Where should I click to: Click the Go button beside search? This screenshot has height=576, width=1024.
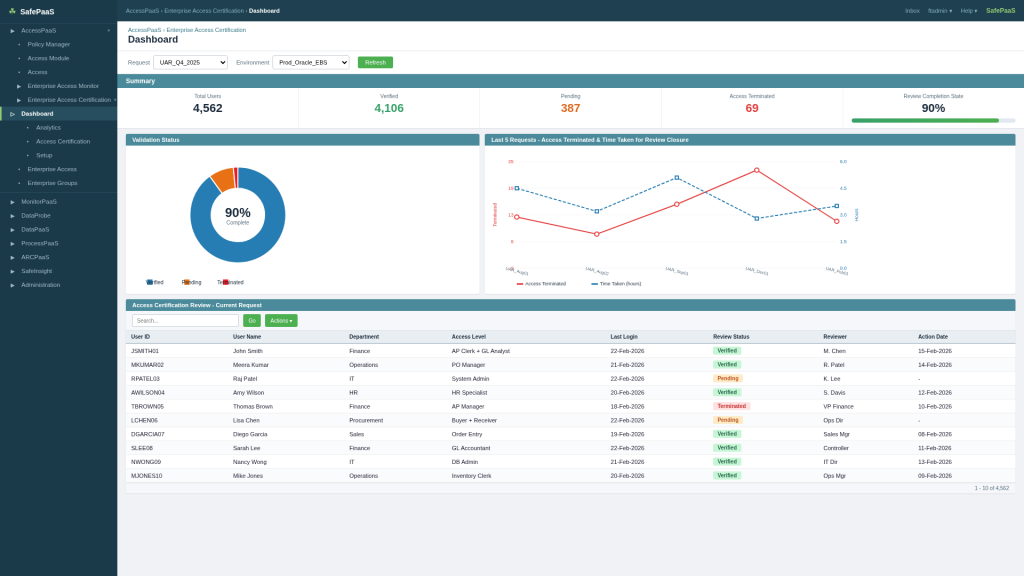251,321
